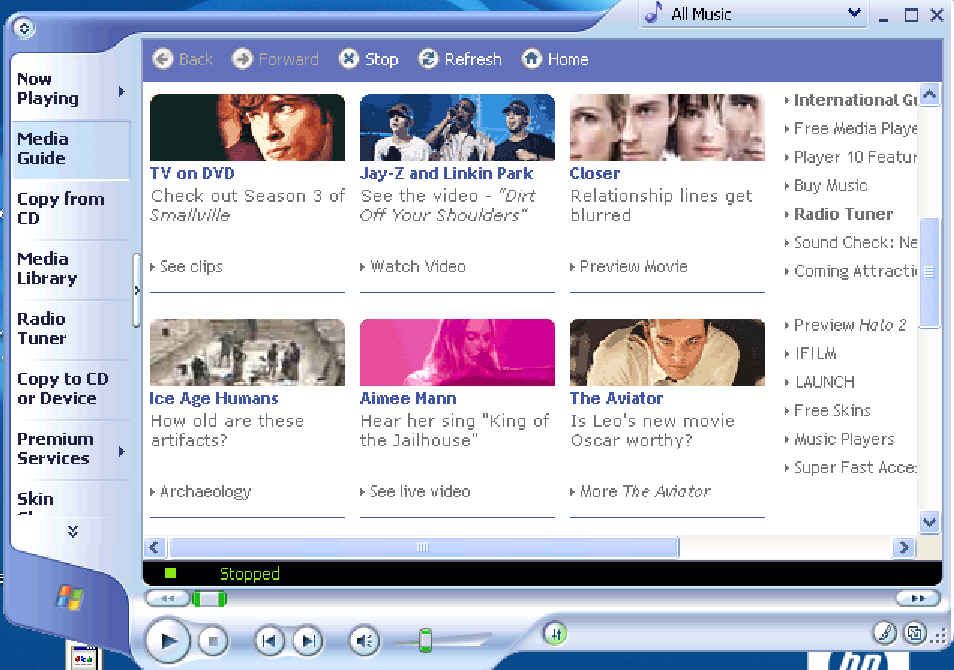Open the Buy Music sidebar link
The width and height of the screenshot is (954, 670).
click(x=830, y=186)
